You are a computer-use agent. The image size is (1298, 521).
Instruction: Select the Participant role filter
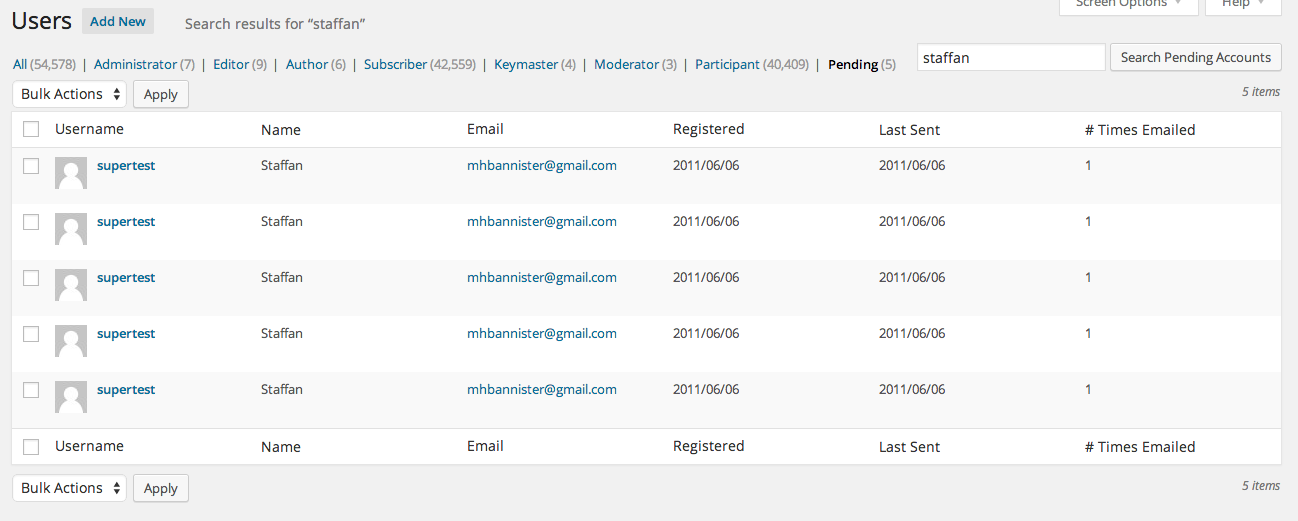click(727, 64)
